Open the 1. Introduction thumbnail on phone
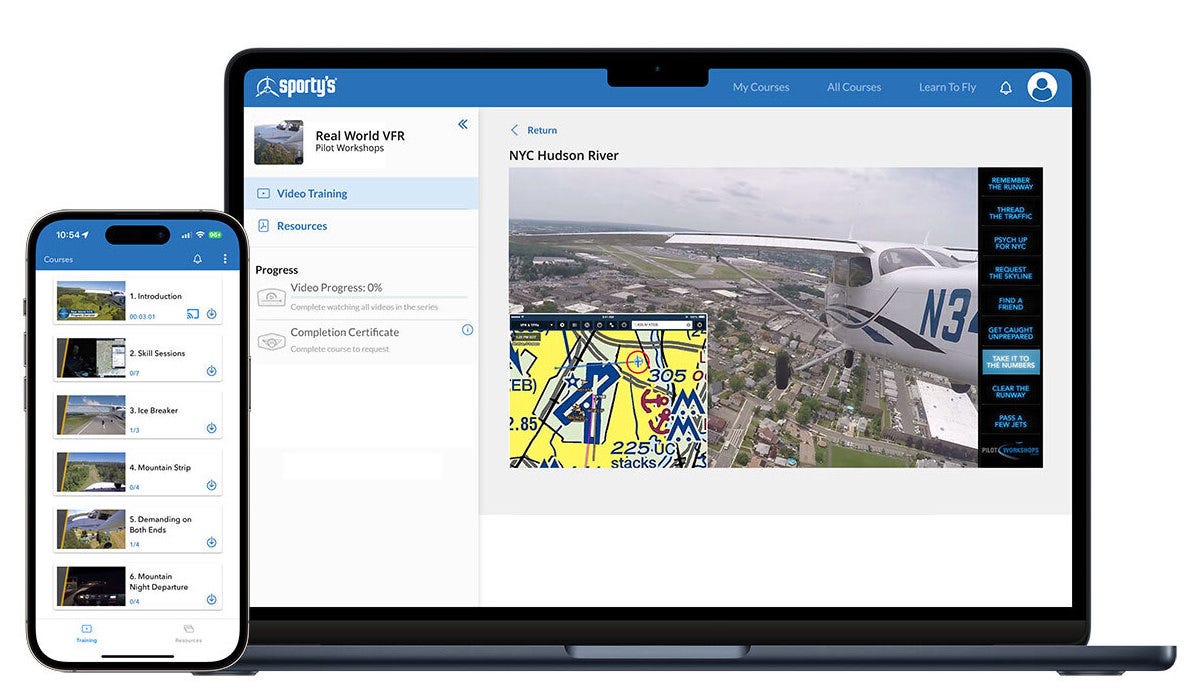The image size is (1194, 699). (91, 301)
